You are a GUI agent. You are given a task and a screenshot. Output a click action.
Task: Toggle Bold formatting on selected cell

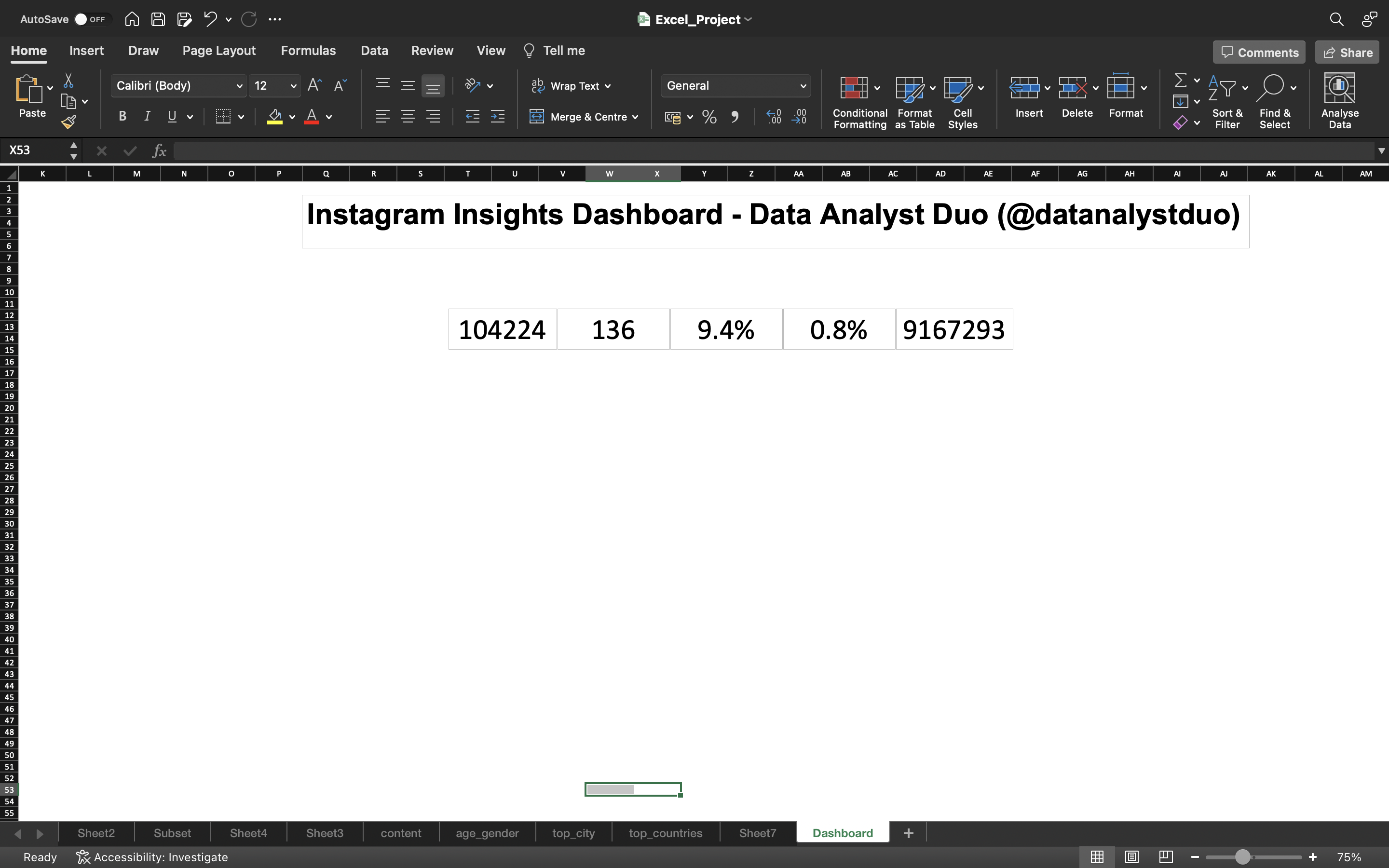pyautogui.click(x=122, y=117)
